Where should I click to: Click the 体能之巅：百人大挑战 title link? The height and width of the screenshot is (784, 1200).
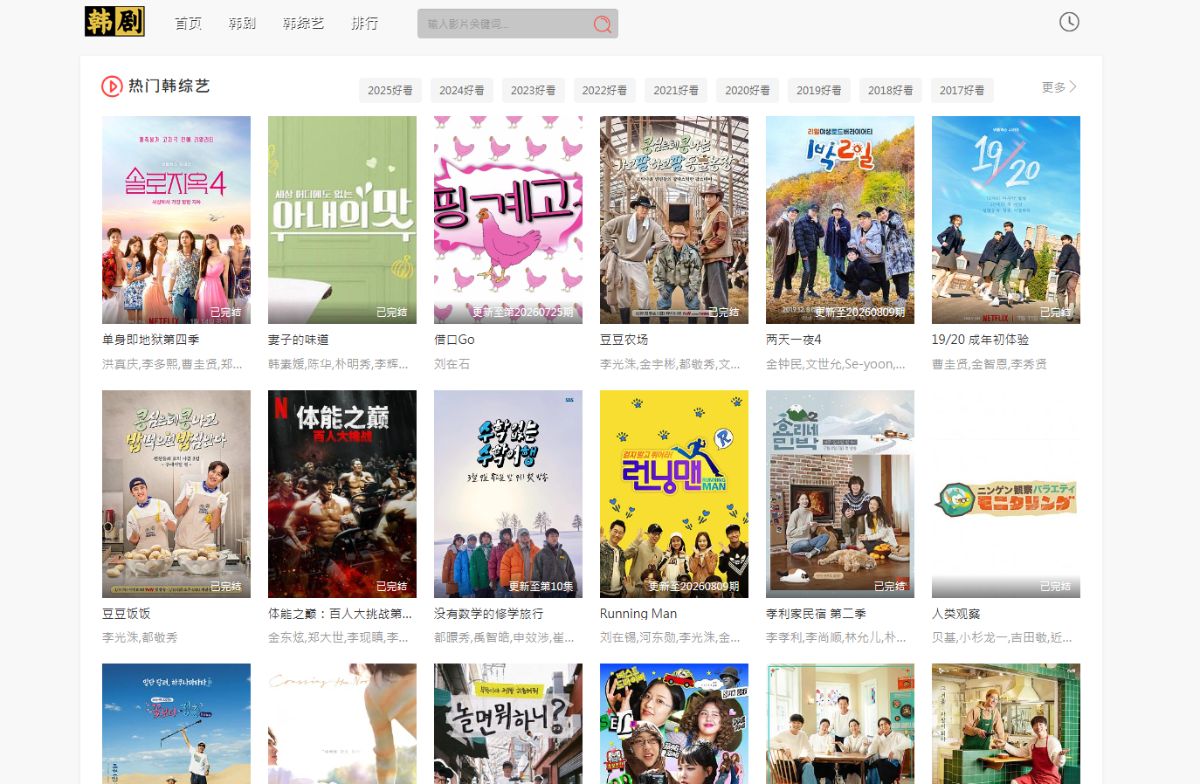(340, 613)
